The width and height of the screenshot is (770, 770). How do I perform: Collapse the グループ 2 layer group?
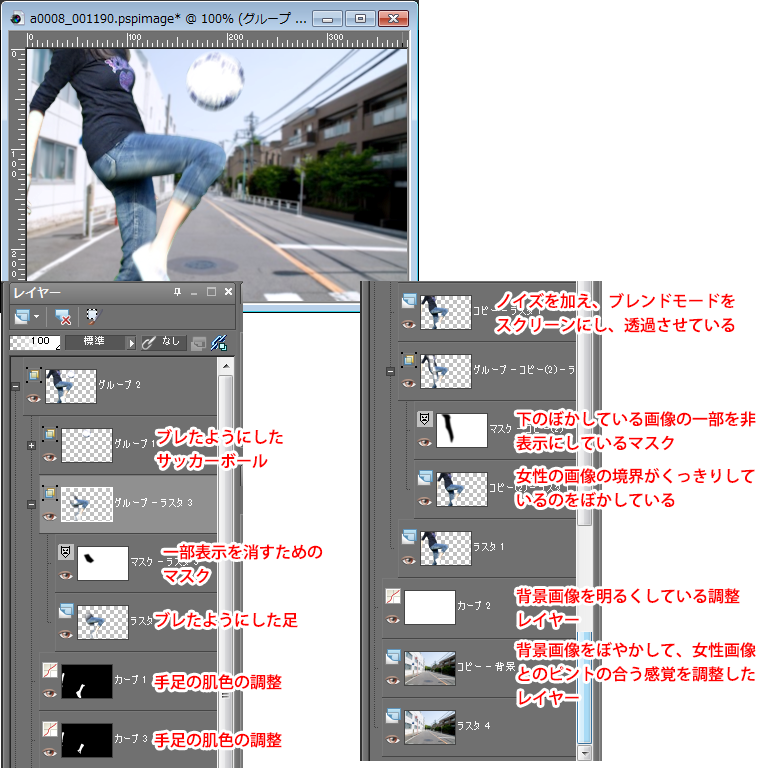pos(15,387)
